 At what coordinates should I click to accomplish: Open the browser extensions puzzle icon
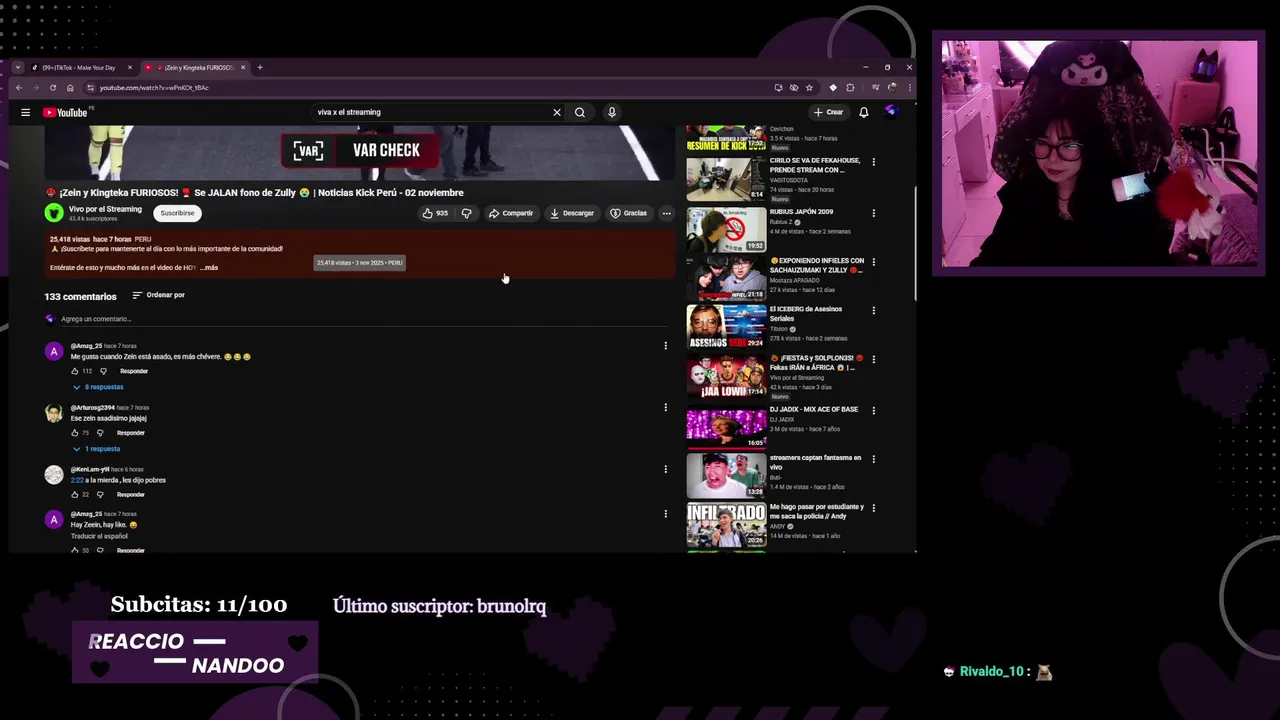[851, 87]
